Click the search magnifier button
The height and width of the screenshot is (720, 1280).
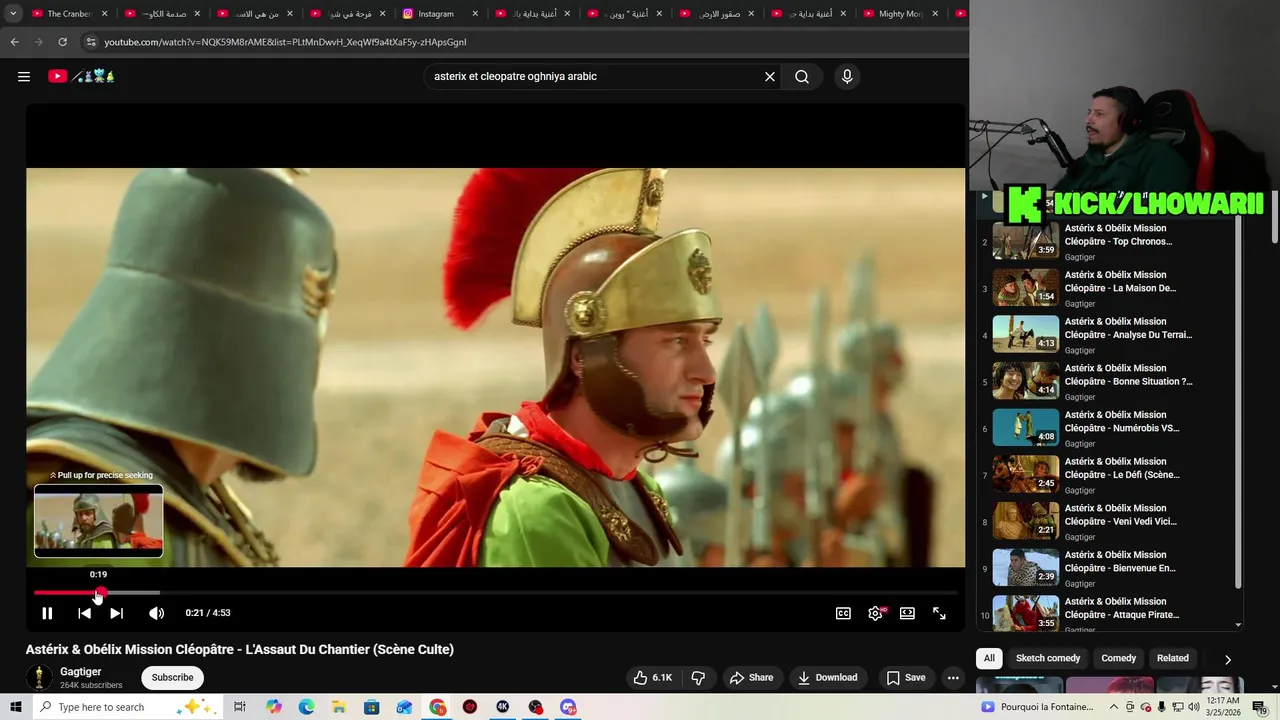[802, 76]
